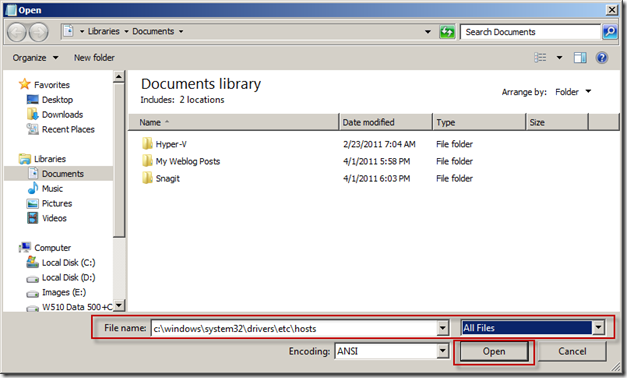This screenshot has width=627, height=378.
Task: Click Libraries in the breadcrumb path
Action: 104,31
